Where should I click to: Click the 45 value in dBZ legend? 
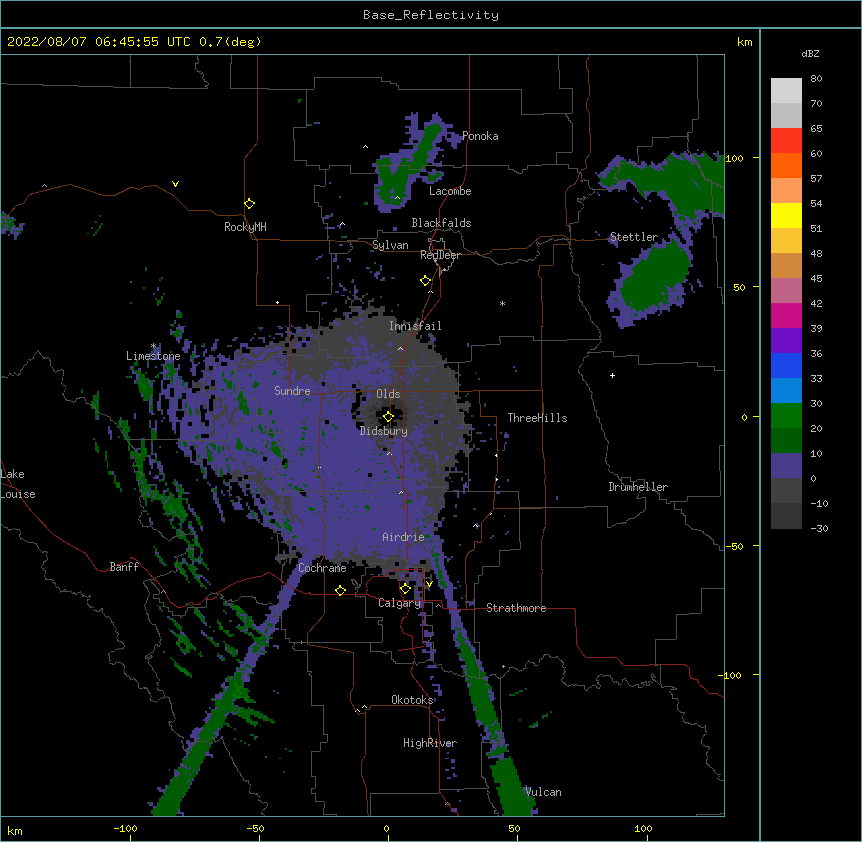tap(816, 279)
